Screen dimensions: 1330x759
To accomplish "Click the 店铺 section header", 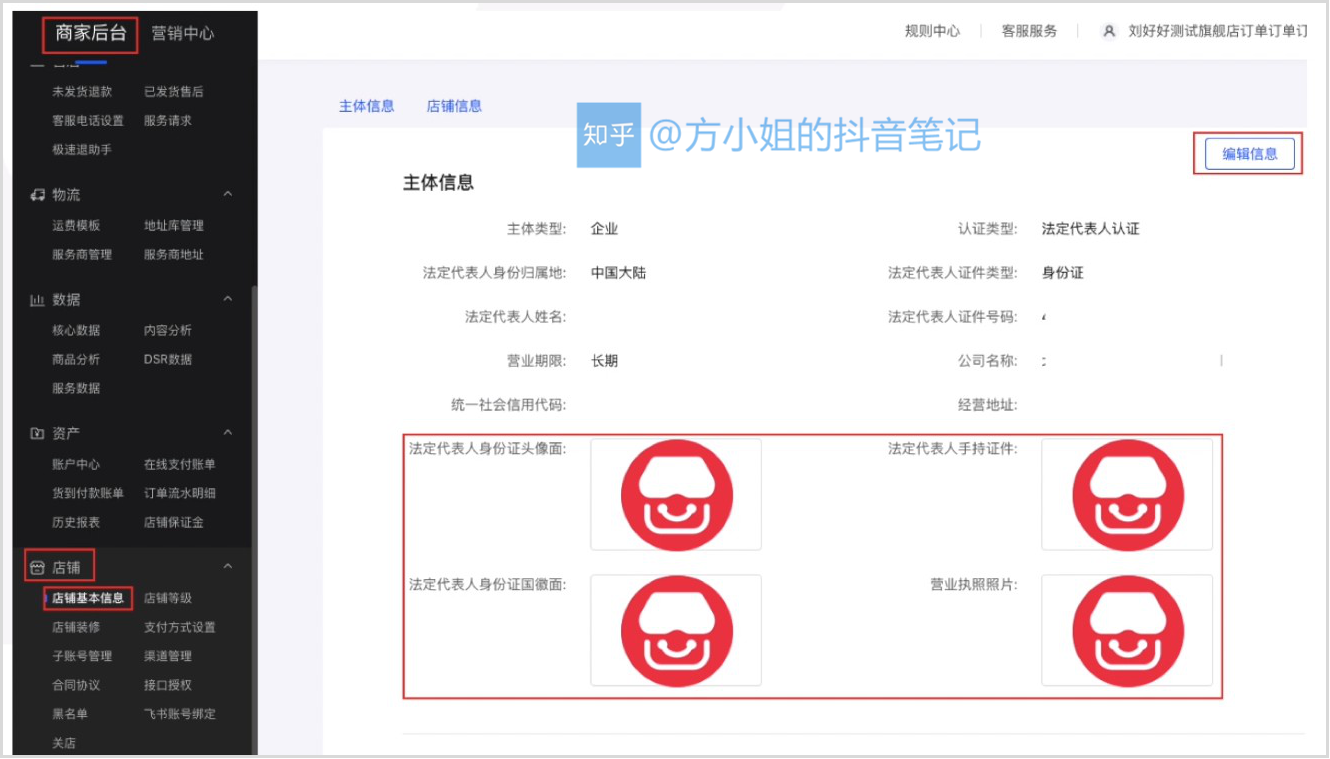I will tap(133, 567).
